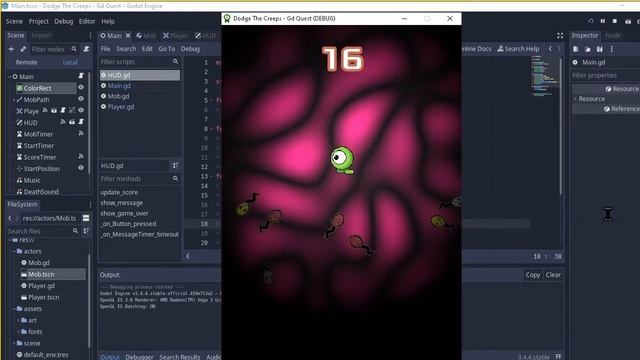Go to previous edited script location arrow
Screen dimensions: 640x360
point(550,49)
